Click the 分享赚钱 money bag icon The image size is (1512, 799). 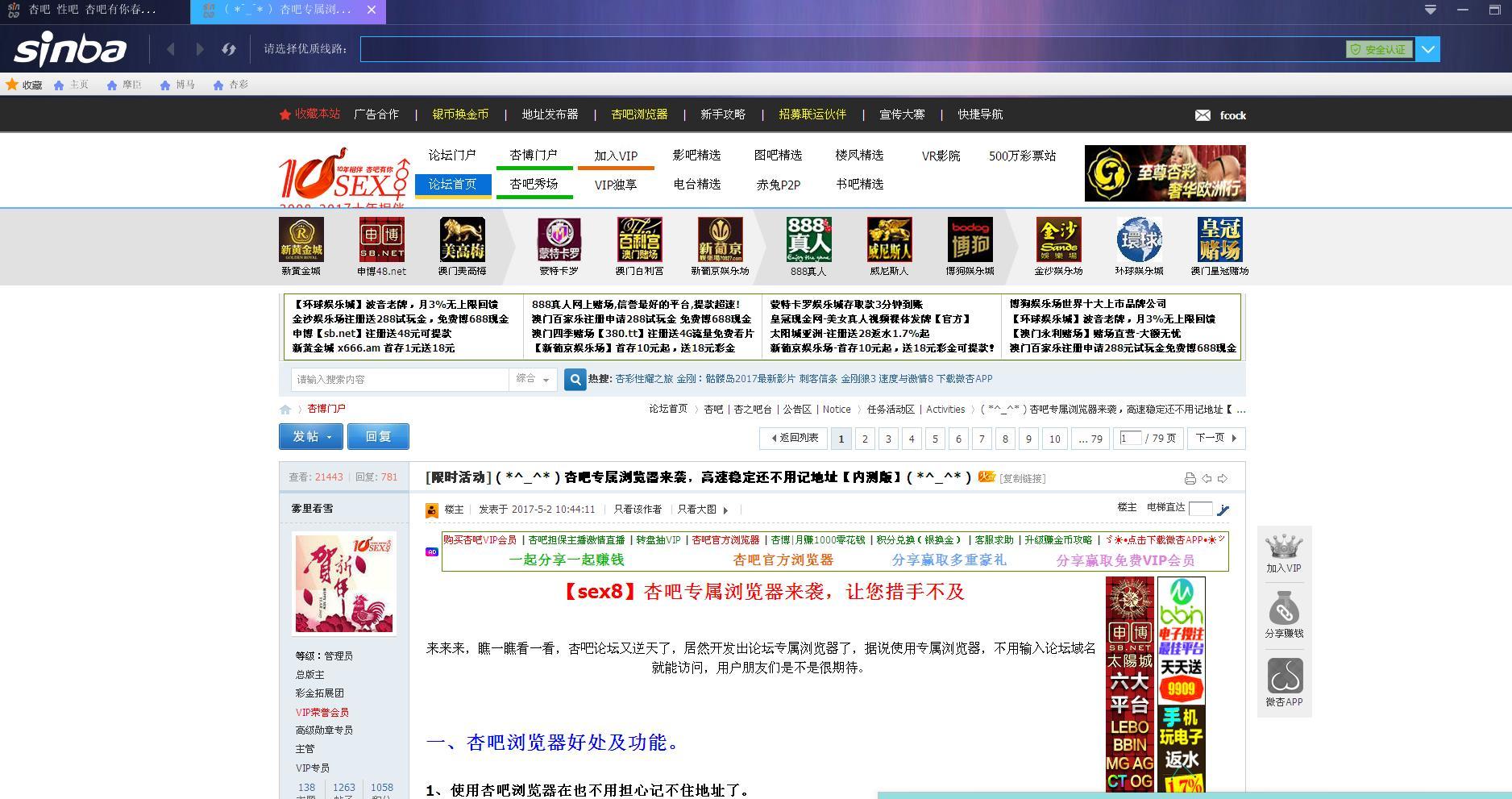1284,610
